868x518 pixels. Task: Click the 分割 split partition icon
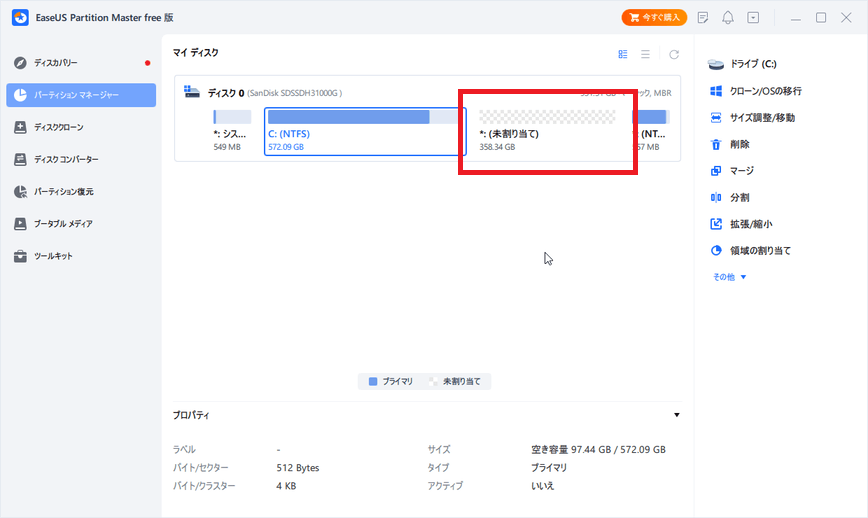pos(716,198)
